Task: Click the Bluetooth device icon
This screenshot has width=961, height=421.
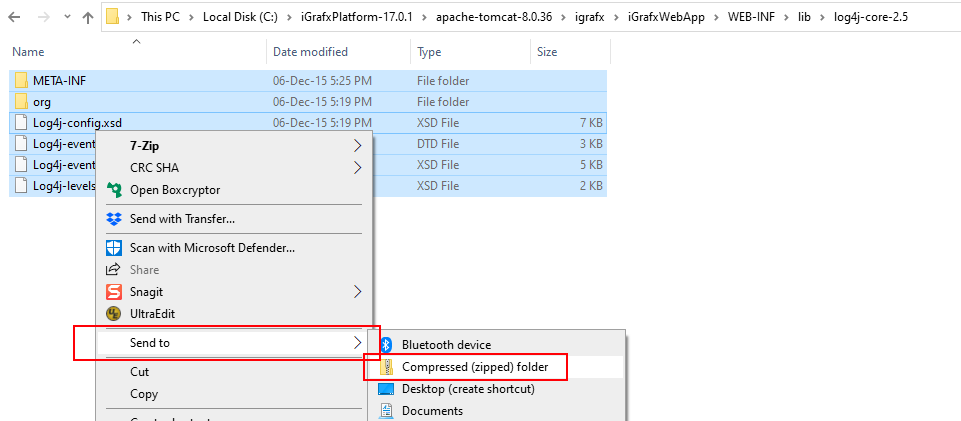Action: pos(386,345)
